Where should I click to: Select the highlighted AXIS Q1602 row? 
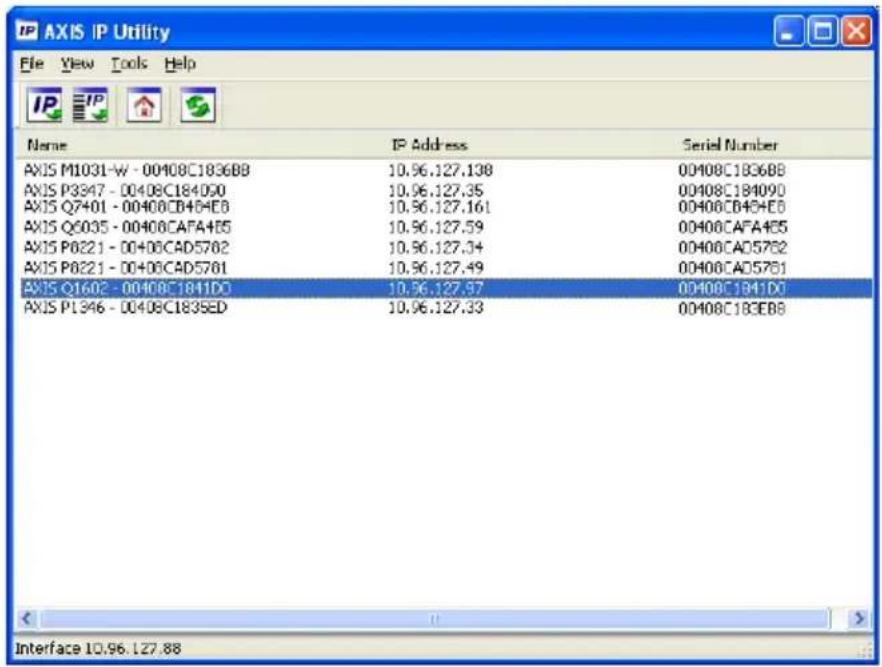446,289
